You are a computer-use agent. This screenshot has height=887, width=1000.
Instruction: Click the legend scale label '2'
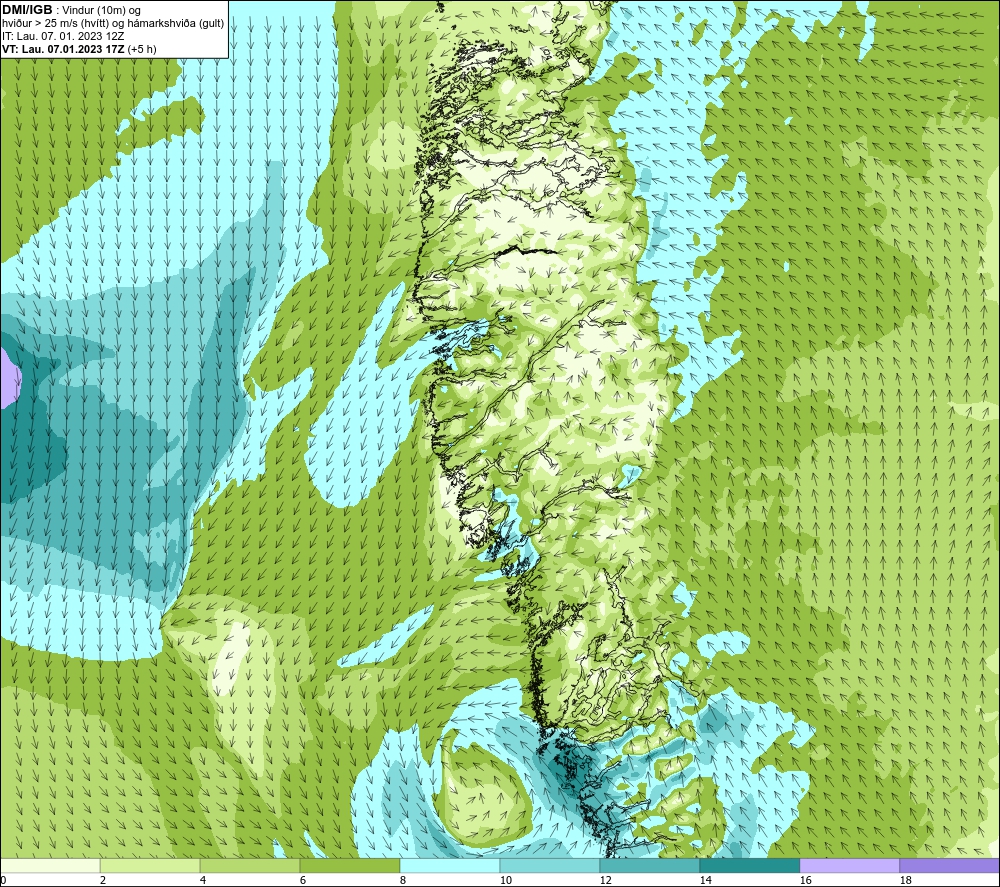click(103, 881)
